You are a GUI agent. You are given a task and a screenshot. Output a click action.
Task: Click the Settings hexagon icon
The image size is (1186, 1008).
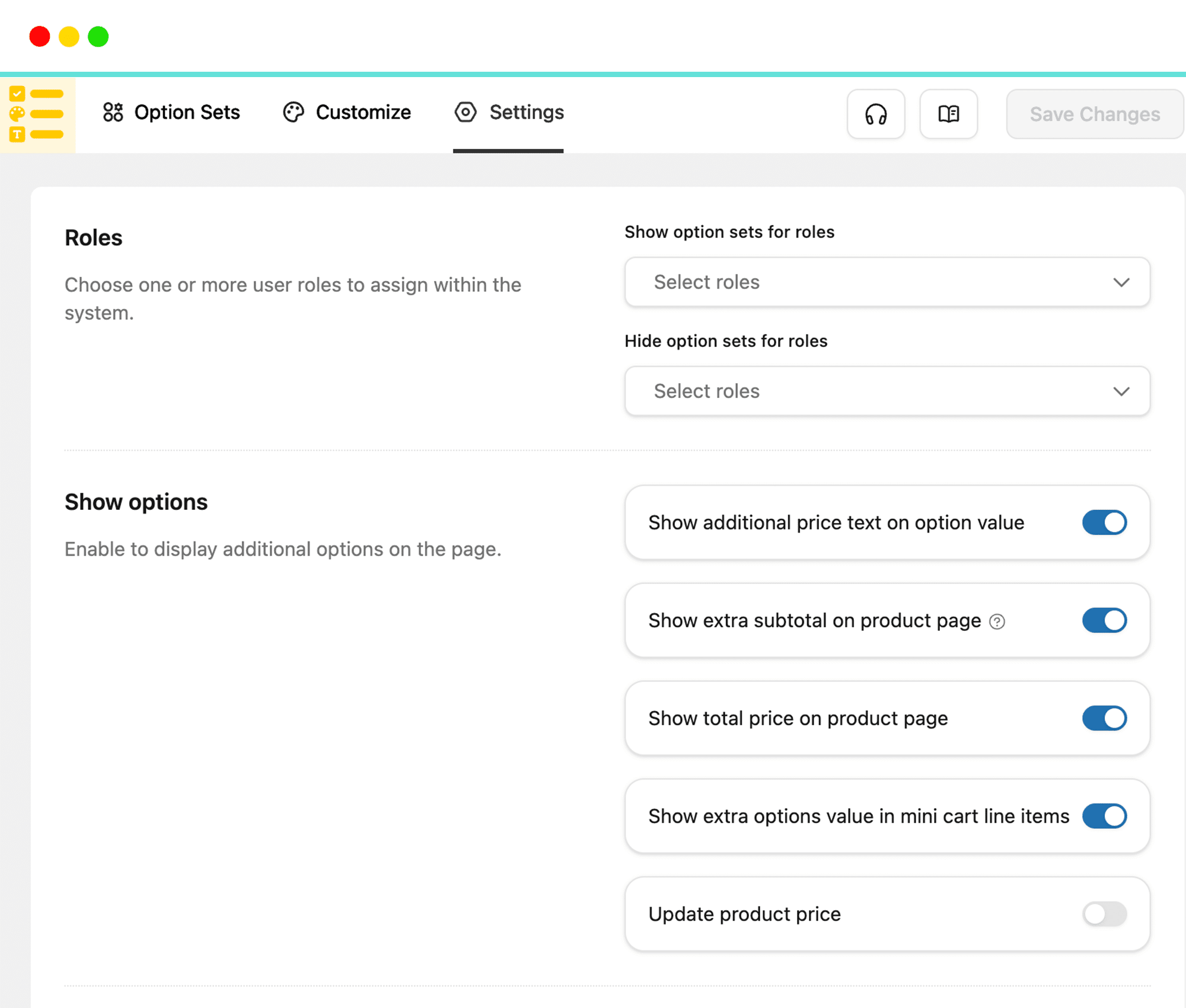[x=466, y=112]
